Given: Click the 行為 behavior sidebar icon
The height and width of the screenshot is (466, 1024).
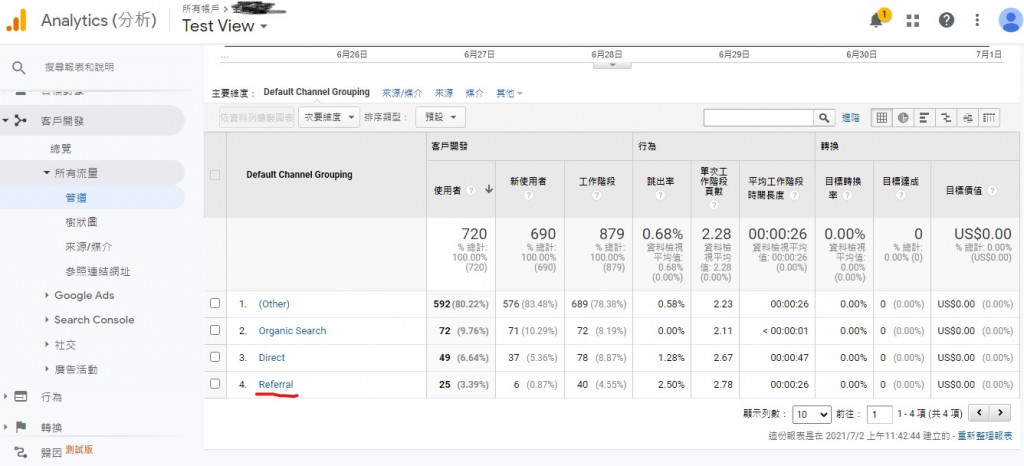Looking at the screenshot, I should (21, 397).
